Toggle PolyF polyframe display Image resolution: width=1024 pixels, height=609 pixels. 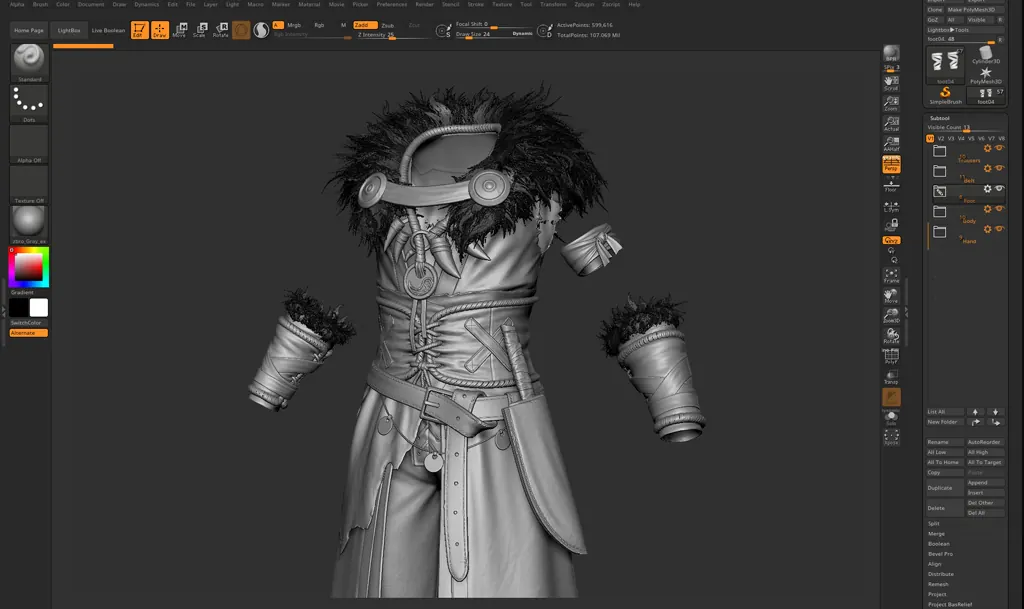click(891, 356)
